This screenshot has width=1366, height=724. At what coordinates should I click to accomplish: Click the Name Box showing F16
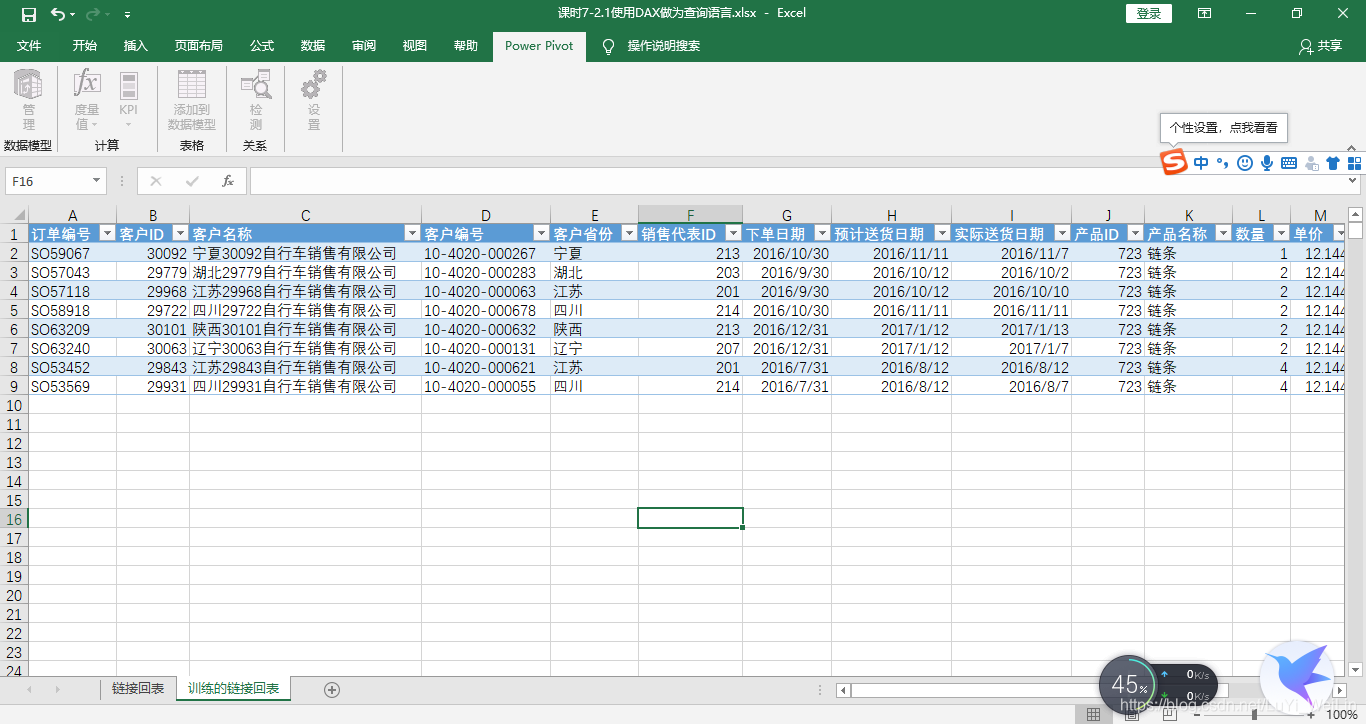48,181
